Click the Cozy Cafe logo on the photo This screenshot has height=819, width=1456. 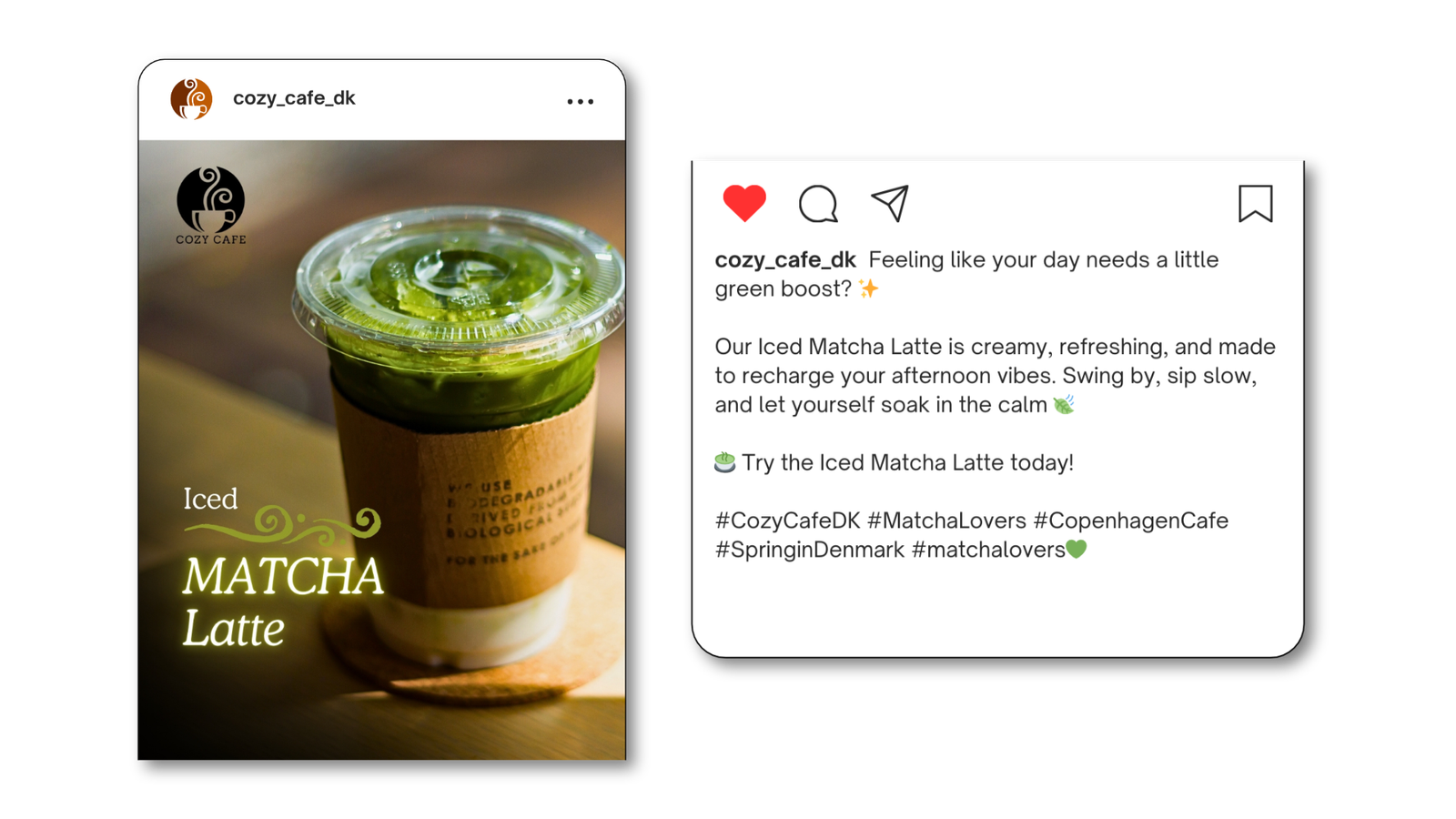(210, 206)
